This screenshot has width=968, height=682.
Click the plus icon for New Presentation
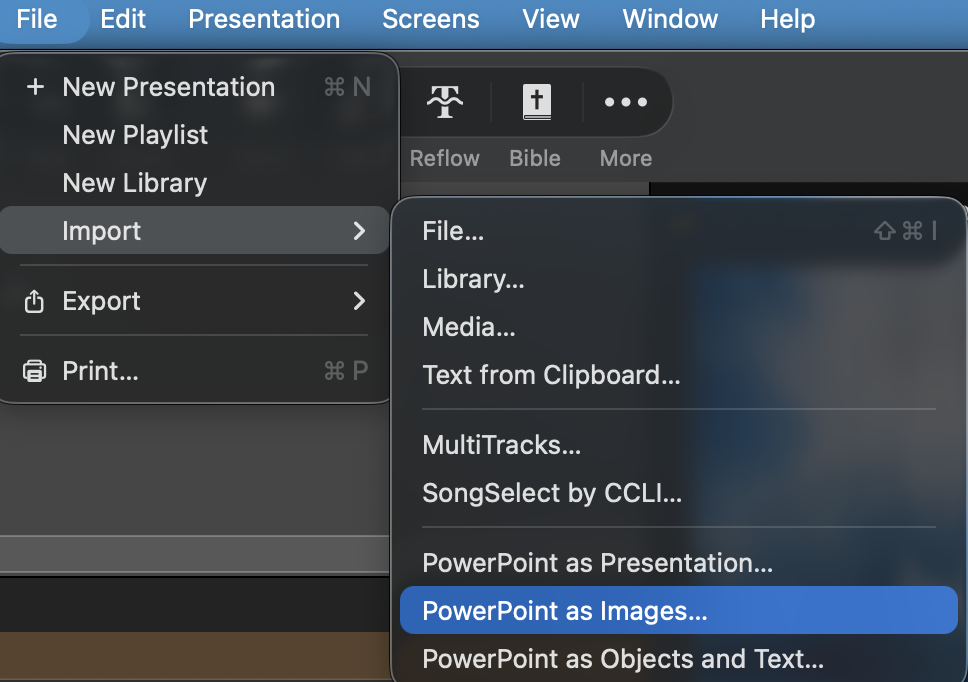pyautogui.click(x=35, y=87)
